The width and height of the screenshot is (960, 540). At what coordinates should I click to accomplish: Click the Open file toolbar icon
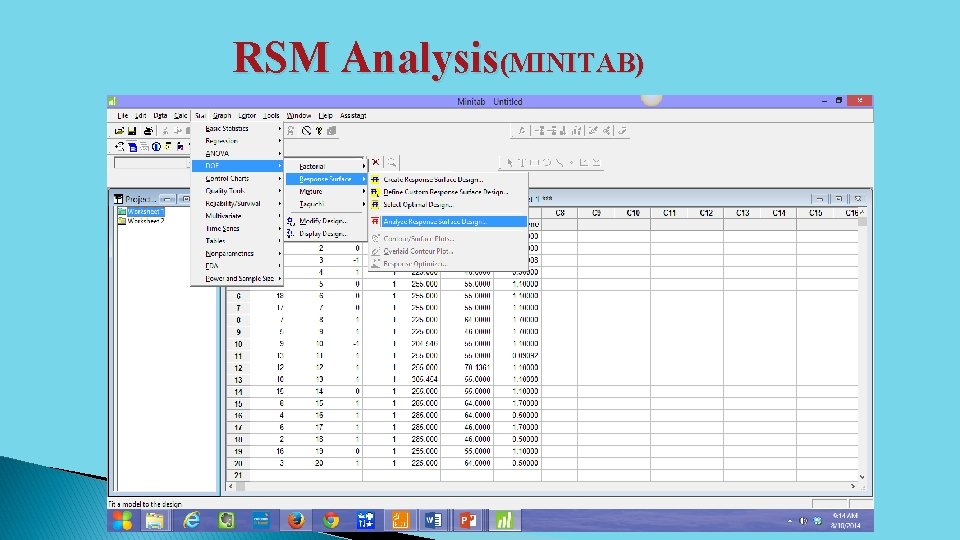(x=119, y=130)
